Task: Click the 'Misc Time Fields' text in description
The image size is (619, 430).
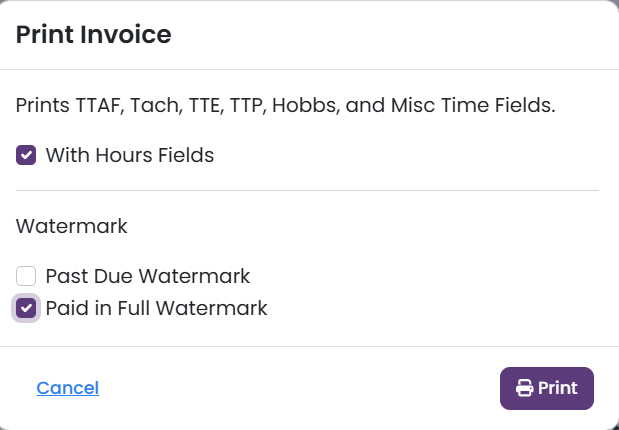Action: click(x=473, y=105)
